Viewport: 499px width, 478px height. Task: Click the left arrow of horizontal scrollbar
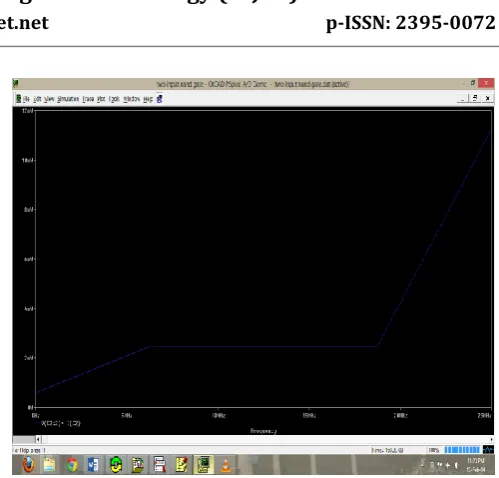(x=38, y=439)
